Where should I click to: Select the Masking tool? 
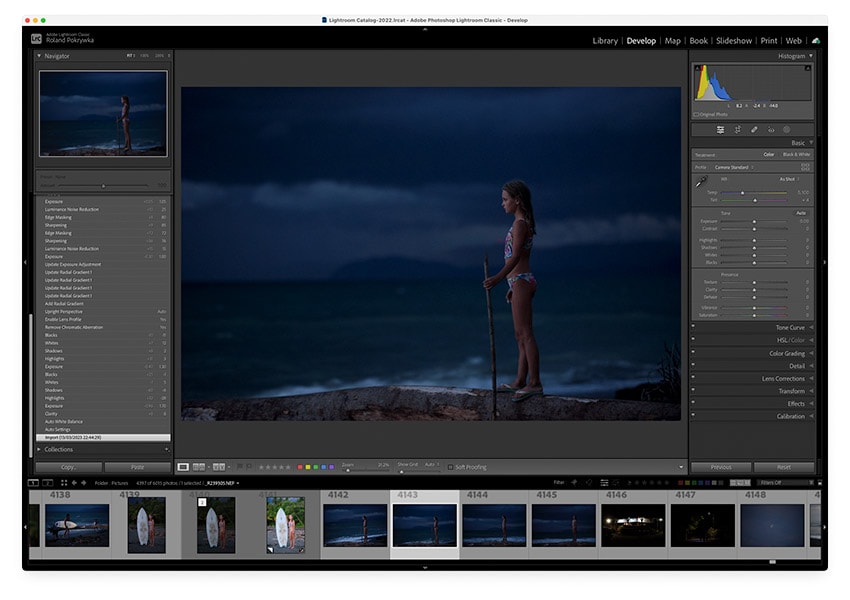pyautogui.click(x=787, y=130)
